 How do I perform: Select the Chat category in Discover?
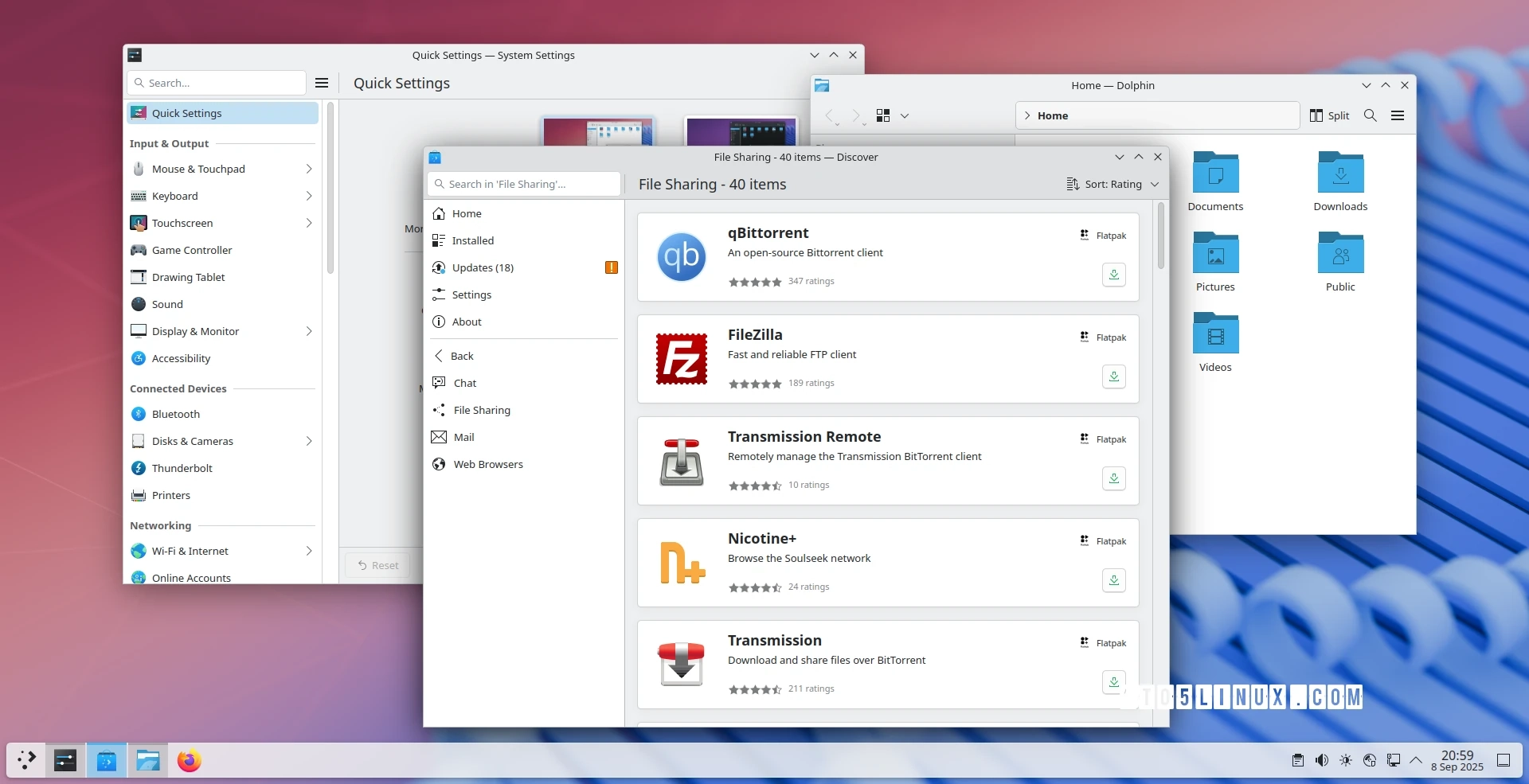465,383
